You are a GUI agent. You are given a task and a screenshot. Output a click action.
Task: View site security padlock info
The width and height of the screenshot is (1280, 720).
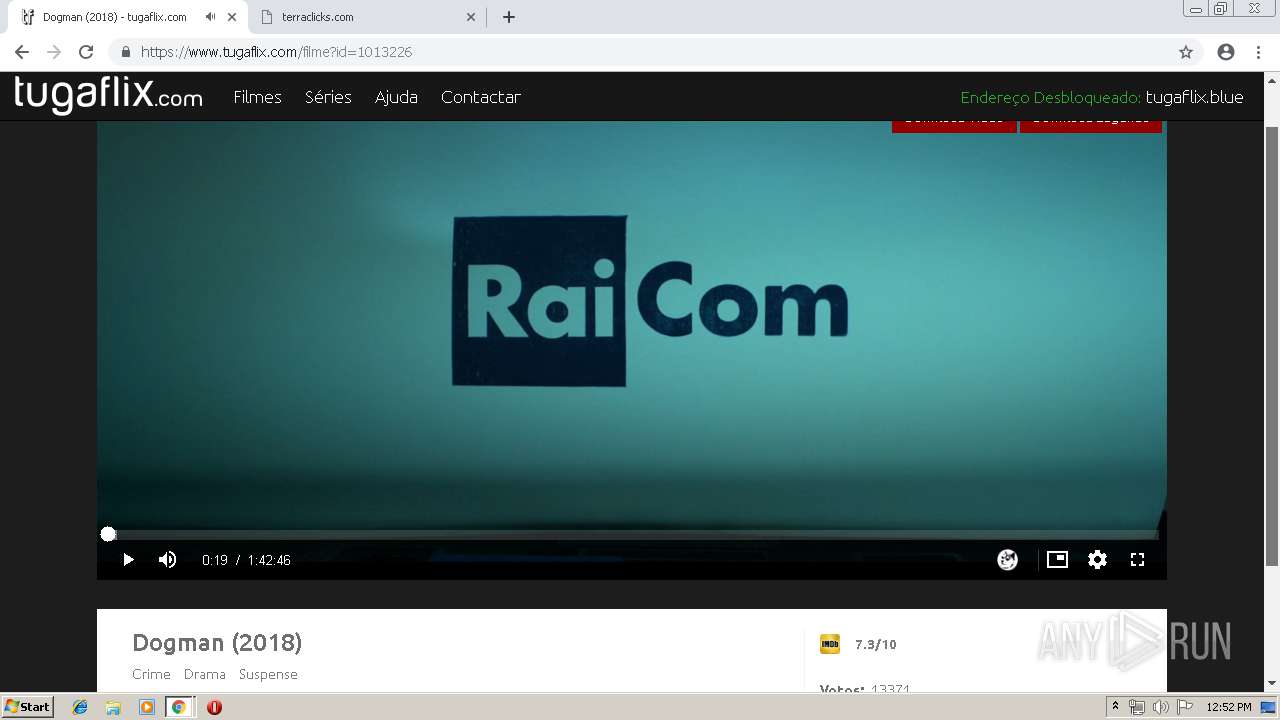click(x=125, y=52)
